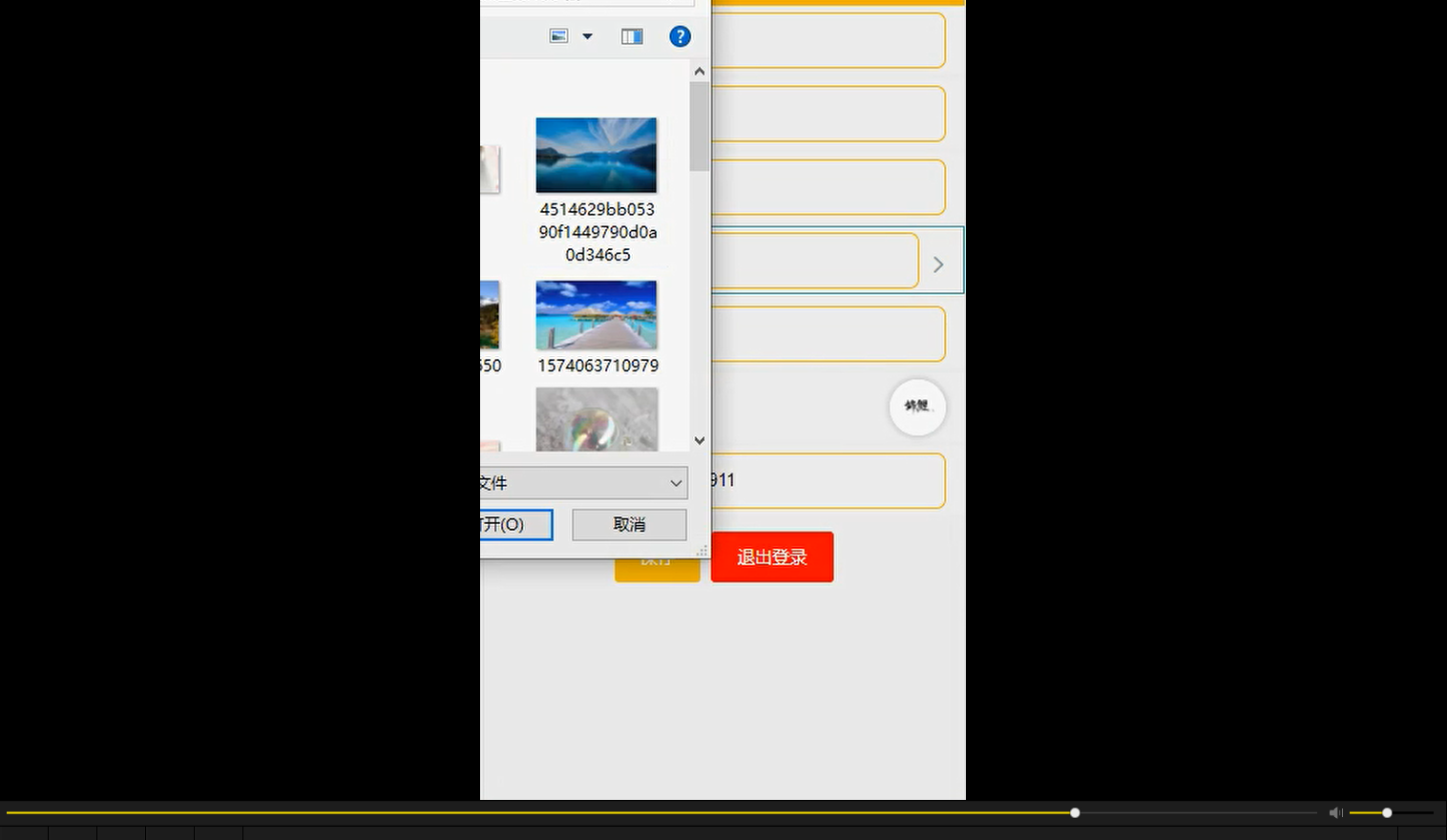Click the right chevron beside fourth field
The width and height of the screenshot is (1447, 840).
(938, 264)
